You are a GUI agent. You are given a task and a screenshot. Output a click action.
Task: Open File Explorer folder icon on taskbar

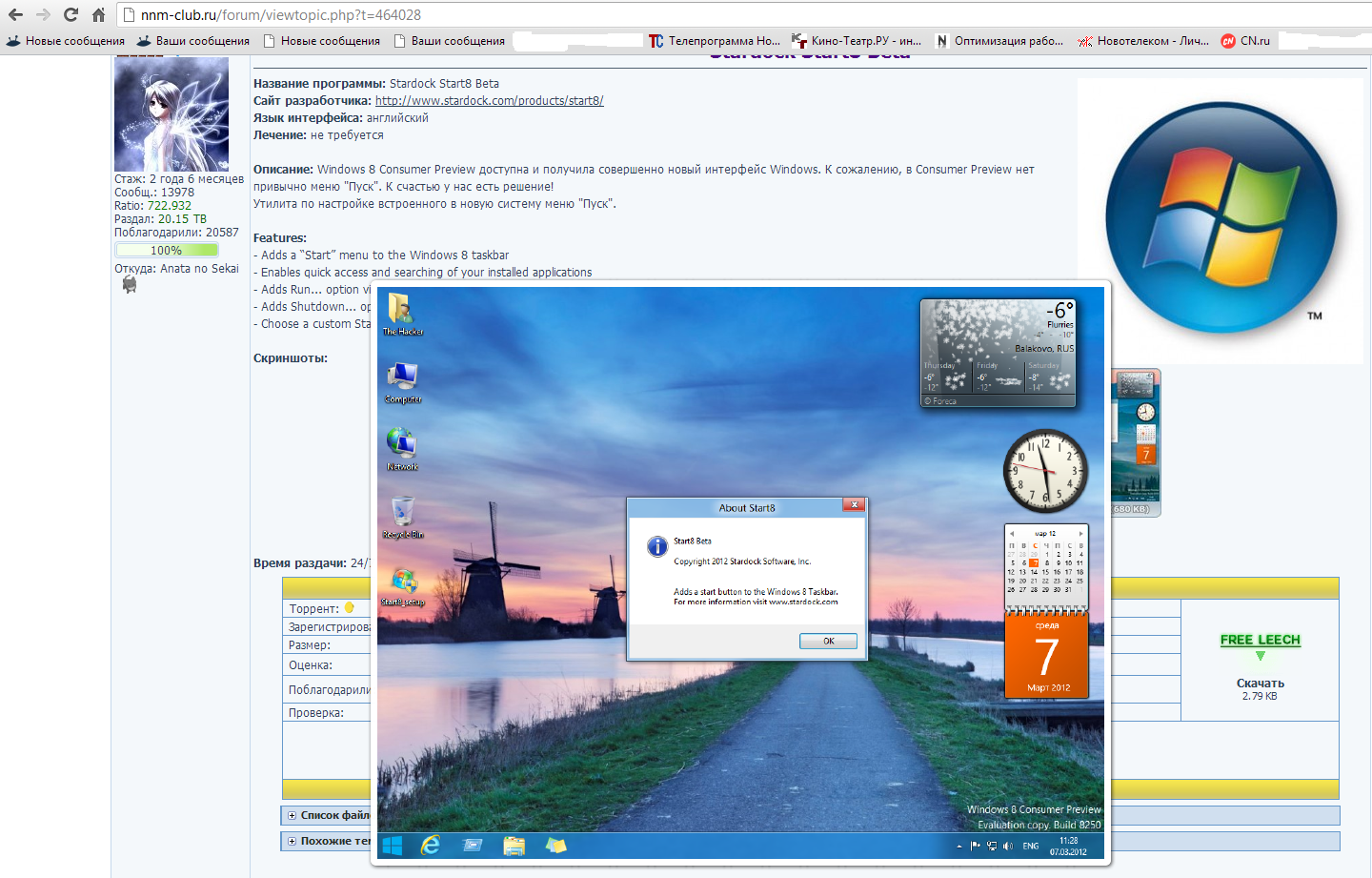(514, 846)
